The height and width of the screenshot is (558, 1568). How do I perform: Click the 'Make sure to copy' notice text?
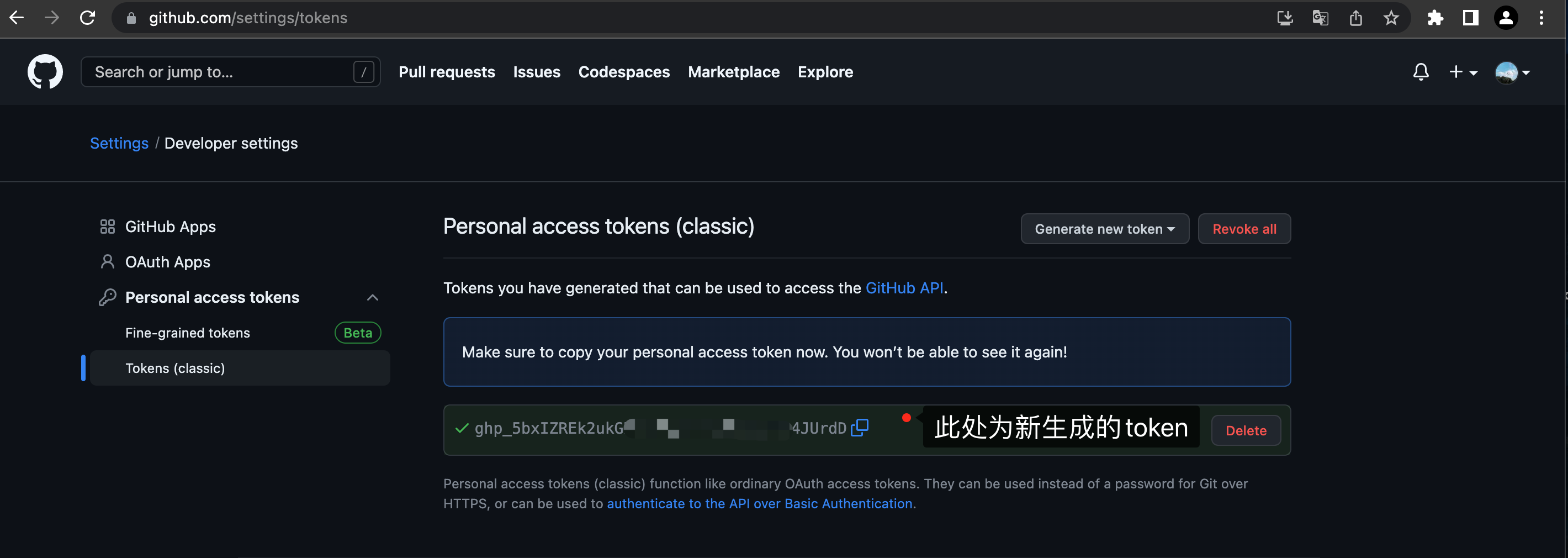(x=764, y=352)
